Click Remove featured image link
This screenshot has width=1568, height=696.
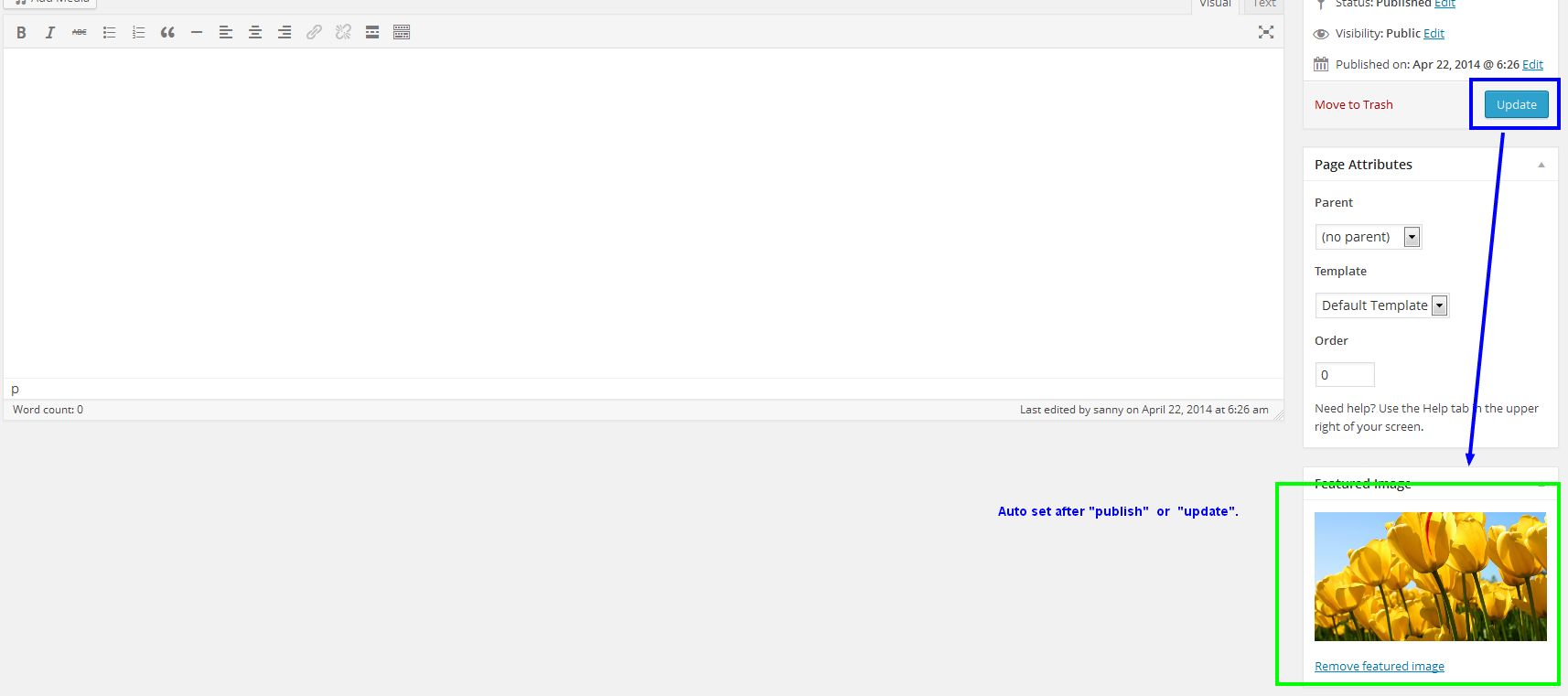[x=1380, y=666]
